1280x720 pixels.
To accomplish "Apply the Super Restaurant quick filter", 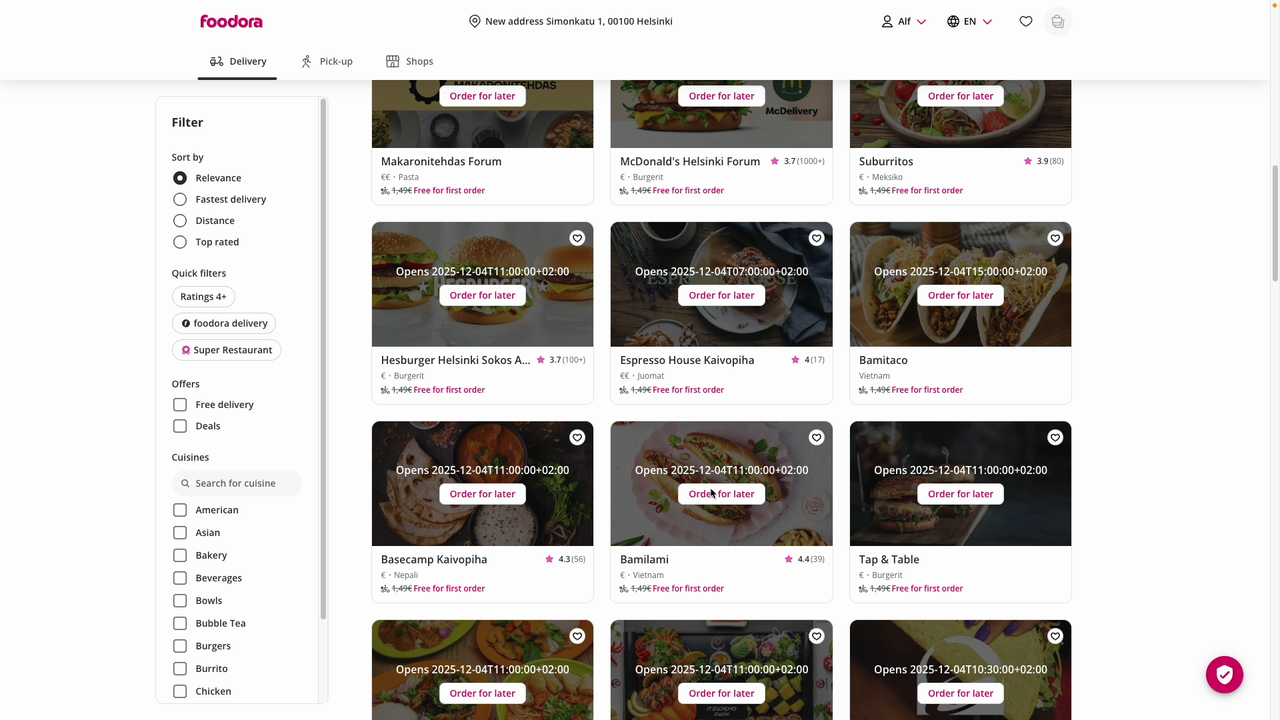I will point(226,350).
